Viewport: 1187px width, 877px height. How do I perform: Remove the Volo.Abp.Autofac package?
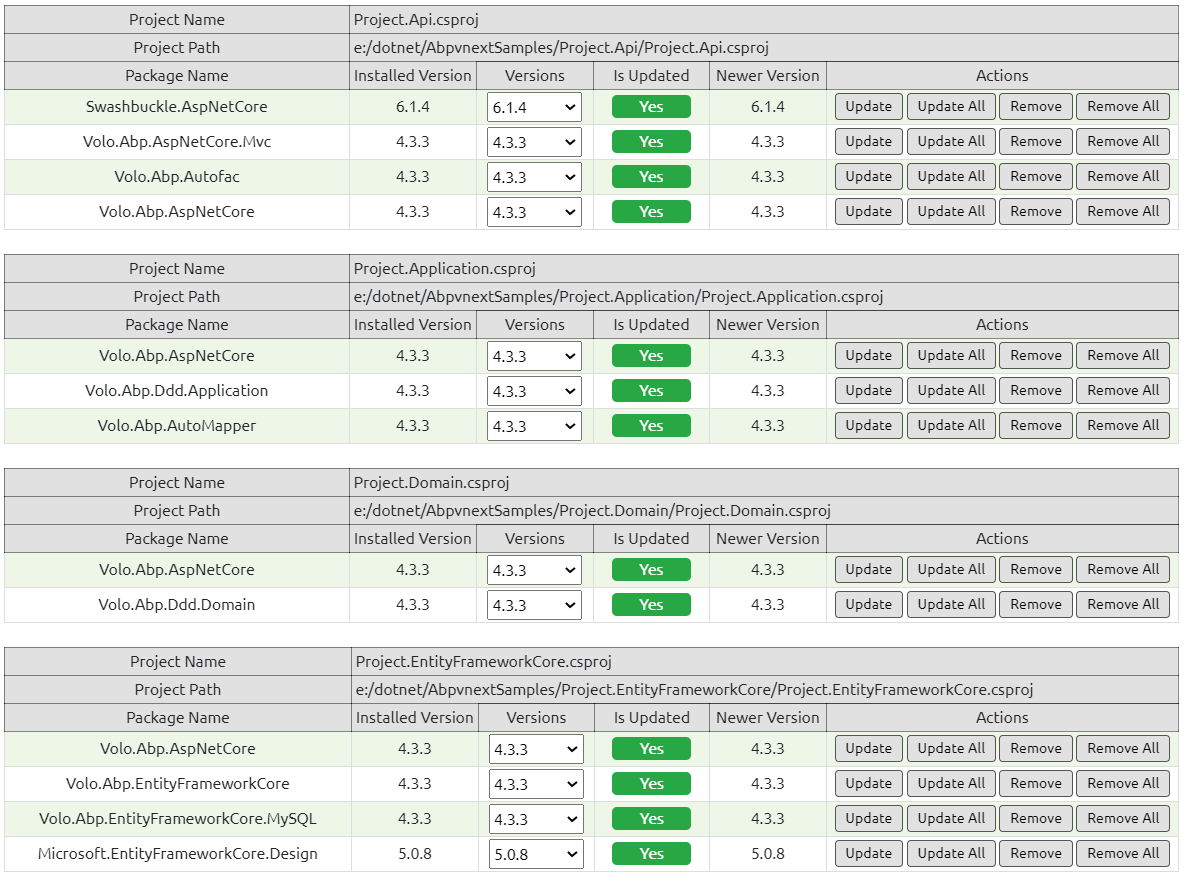pyautogui.click(x=1036, y=176)
